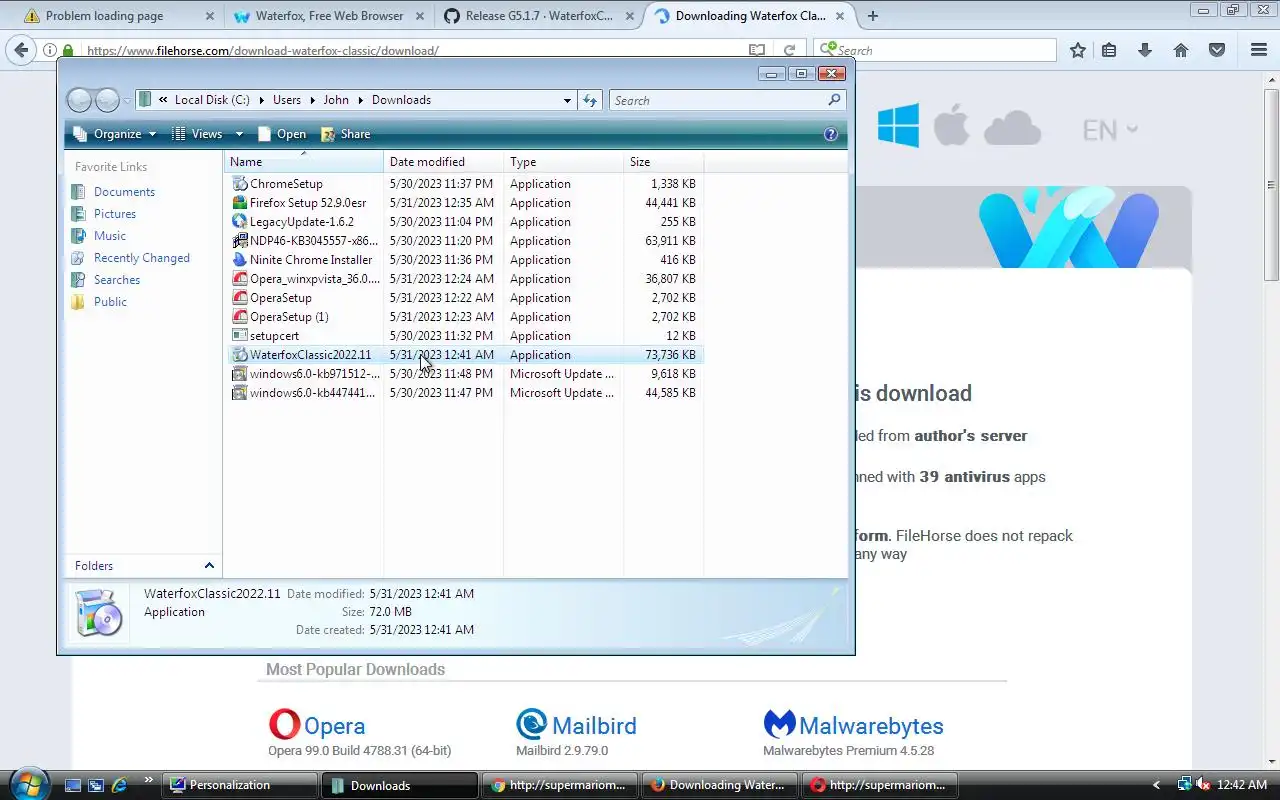
Task: Click the Share toolbar button
Action: click(x=346, y=134)
